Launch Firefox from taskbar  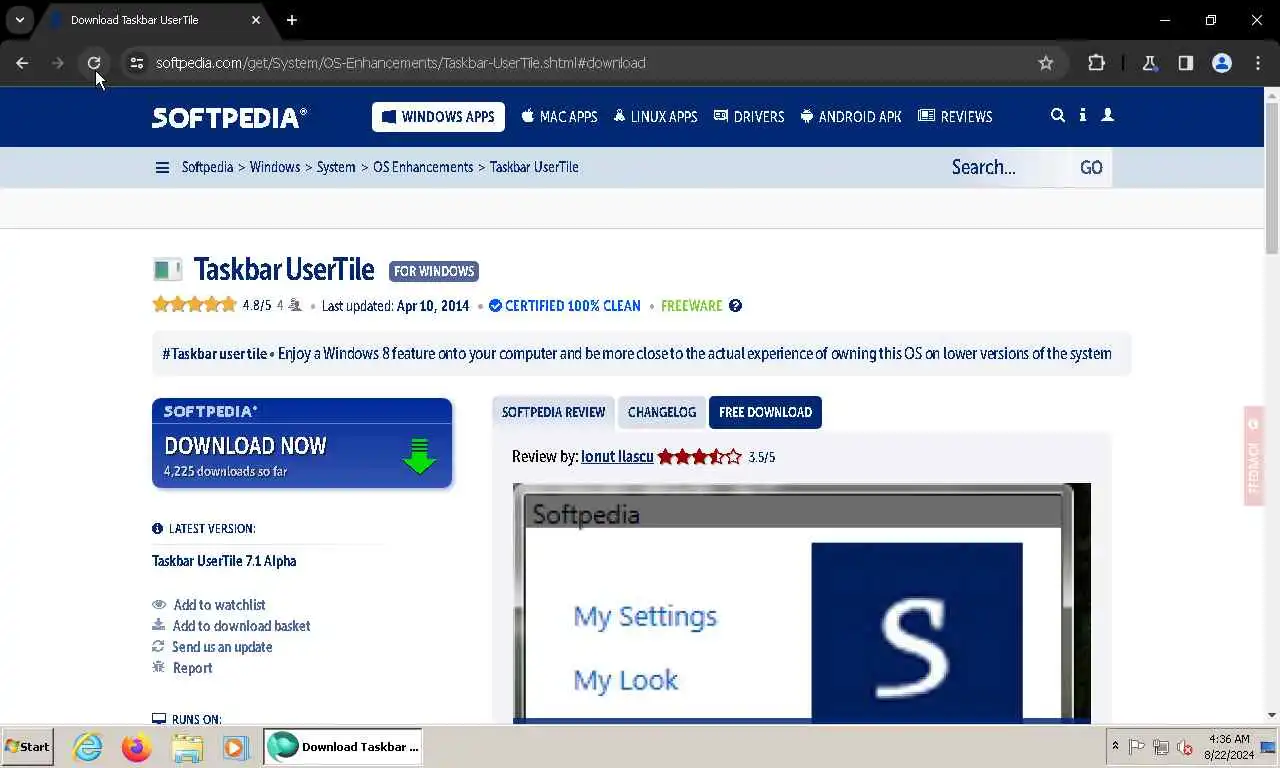click(x=137, y=747)
